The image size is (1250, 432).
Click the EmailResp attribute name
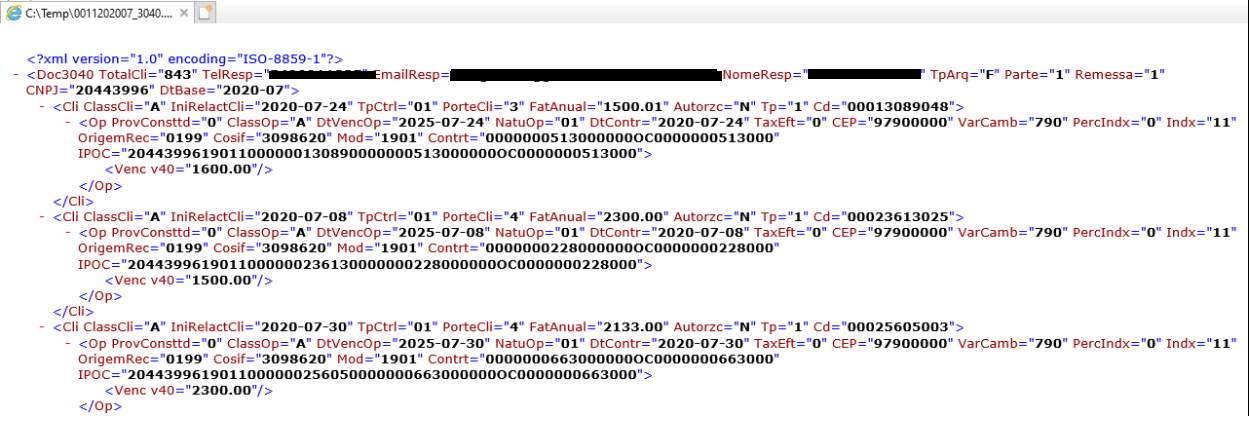tap(409, 75)
